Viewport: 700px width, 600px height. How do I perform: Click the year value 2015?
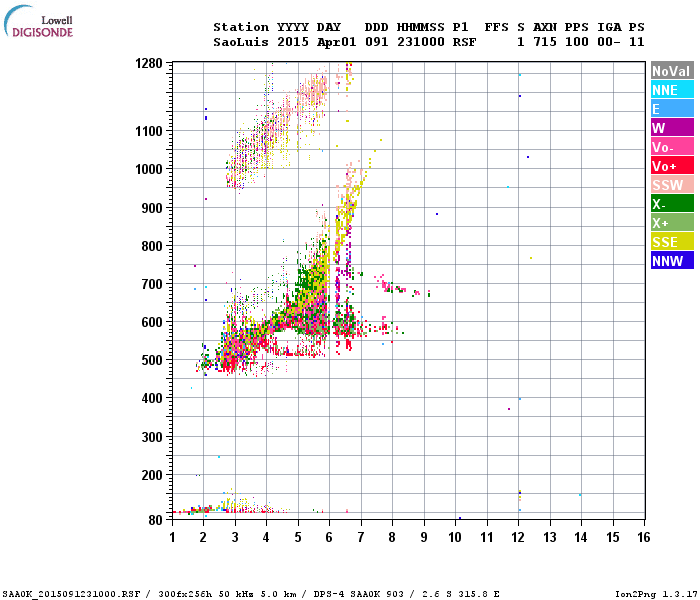click(293, 42)
